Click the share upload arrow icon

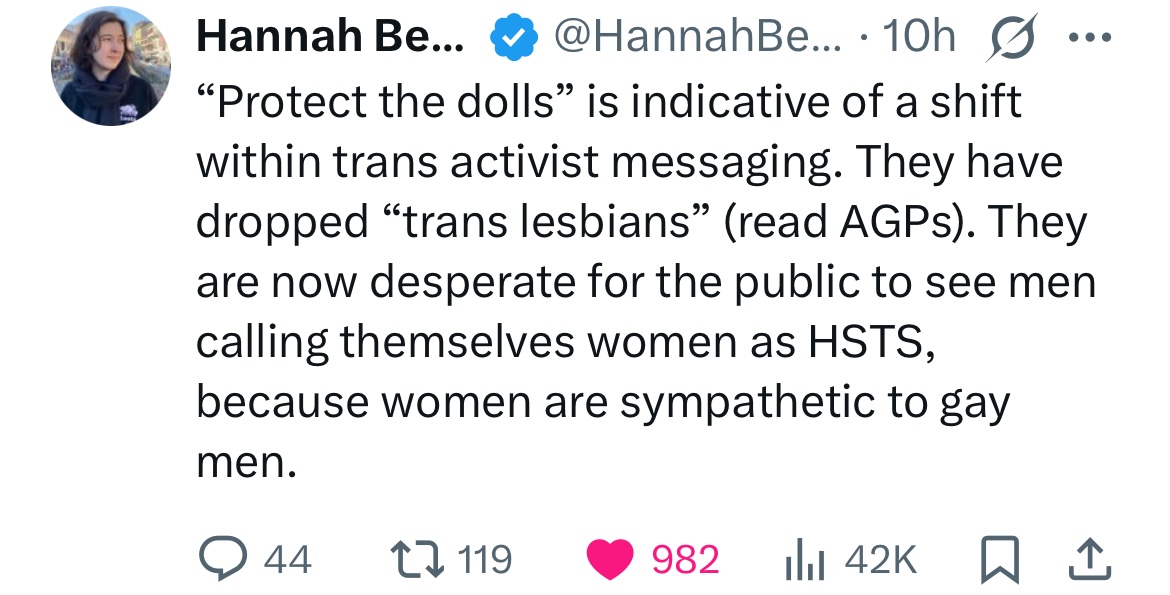pos(1090,560)
